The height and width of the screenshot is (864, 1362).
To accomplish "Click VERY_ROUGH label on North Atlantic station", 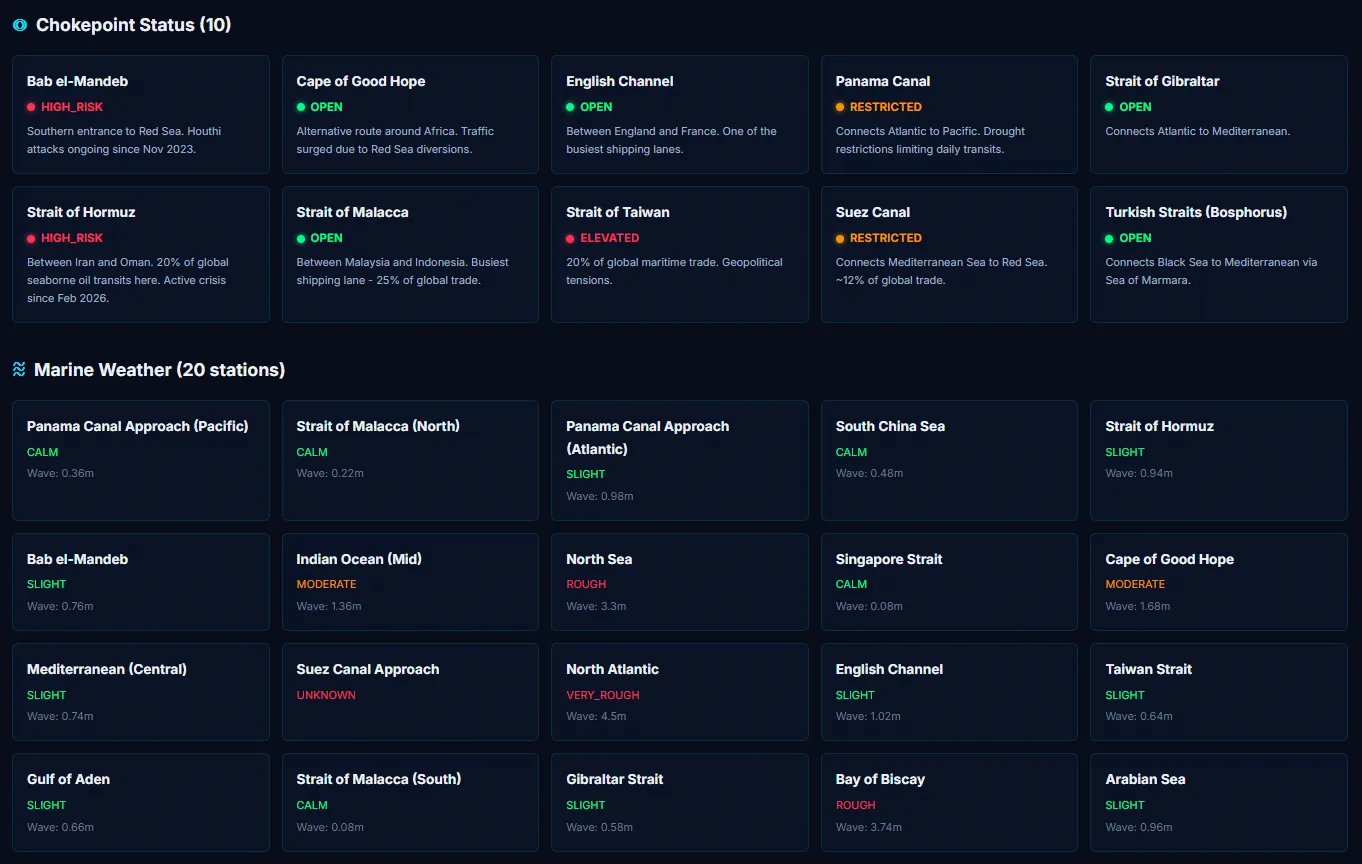I will tap(603, 695).
